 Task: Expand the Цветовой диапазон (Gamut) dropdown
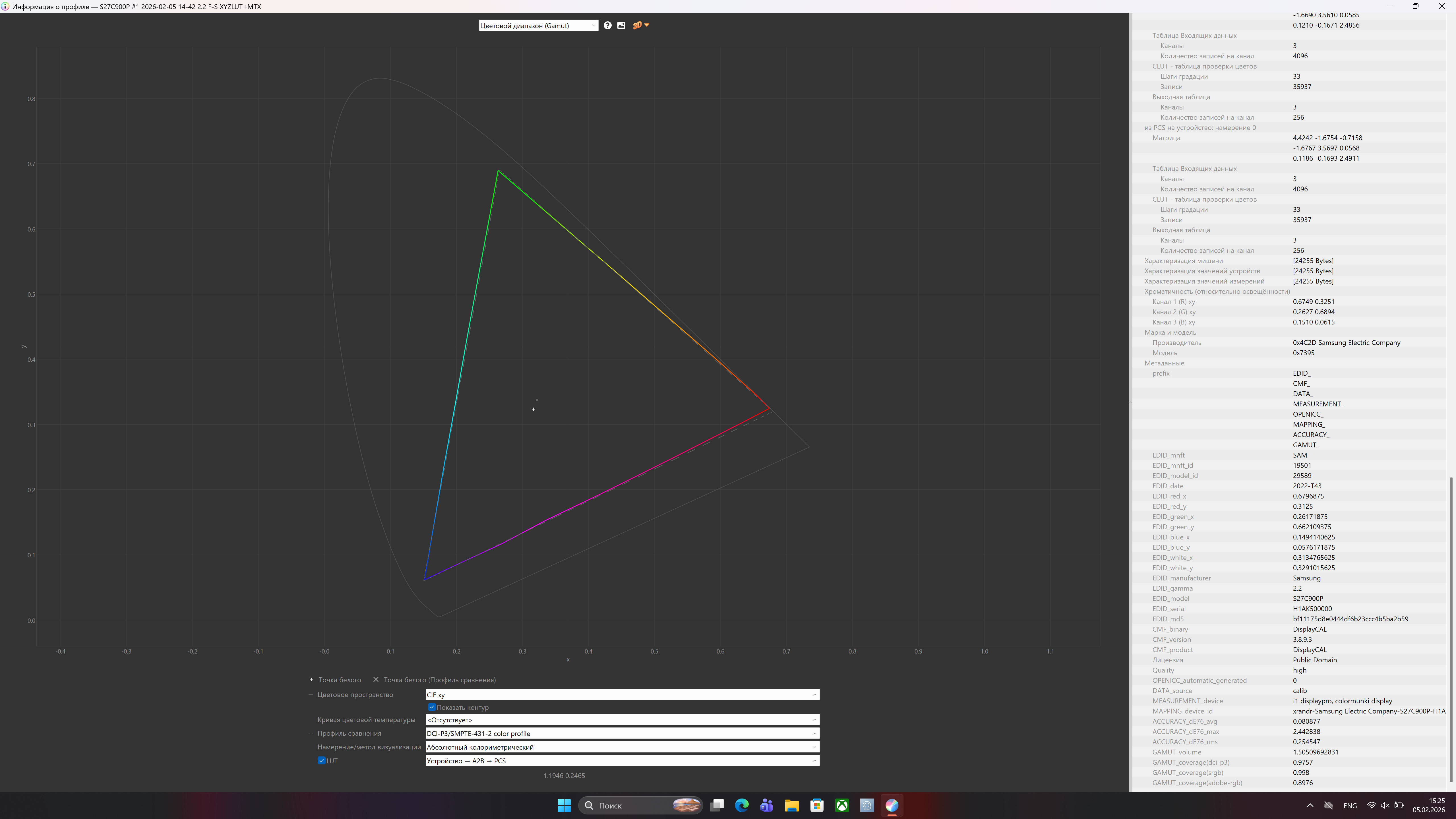[x=538, y=25]
